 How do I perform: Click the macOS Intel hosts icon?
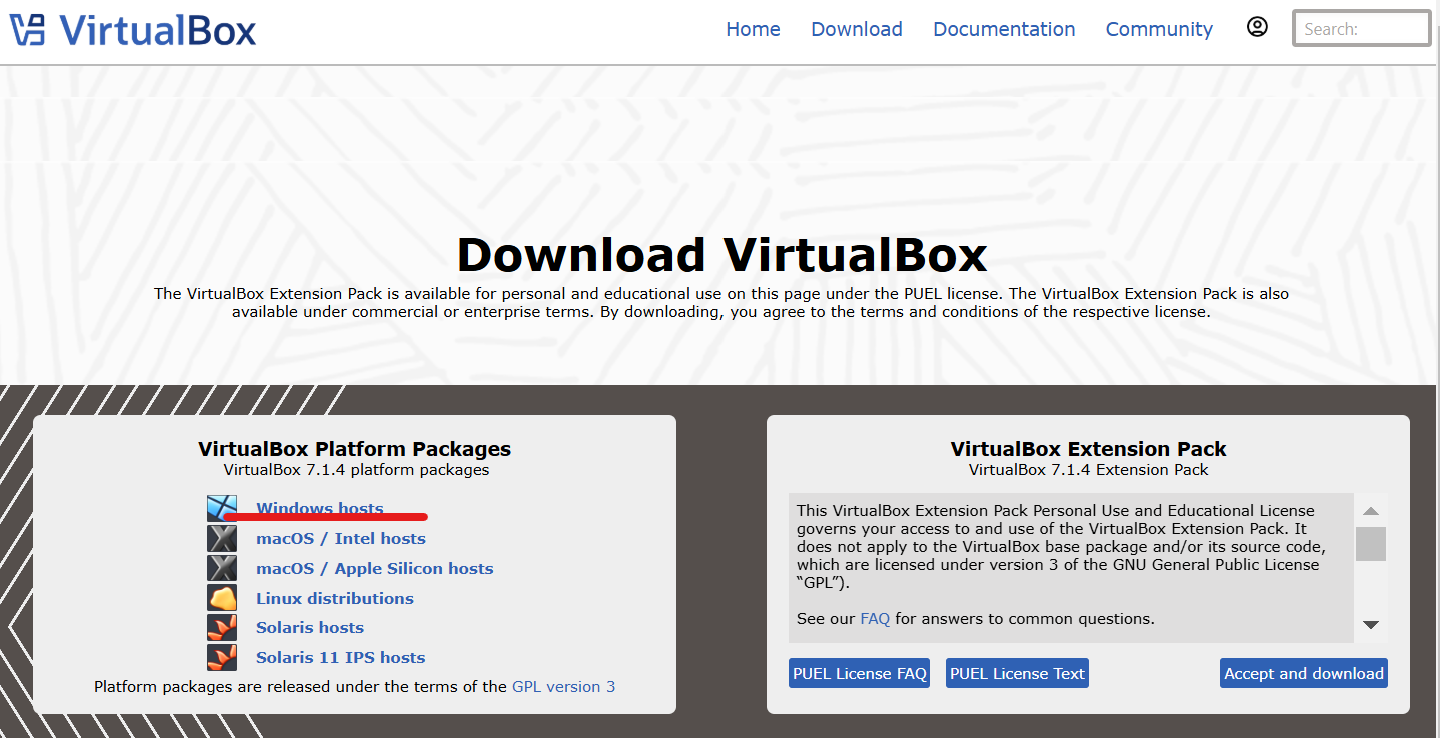click(222, 539)
